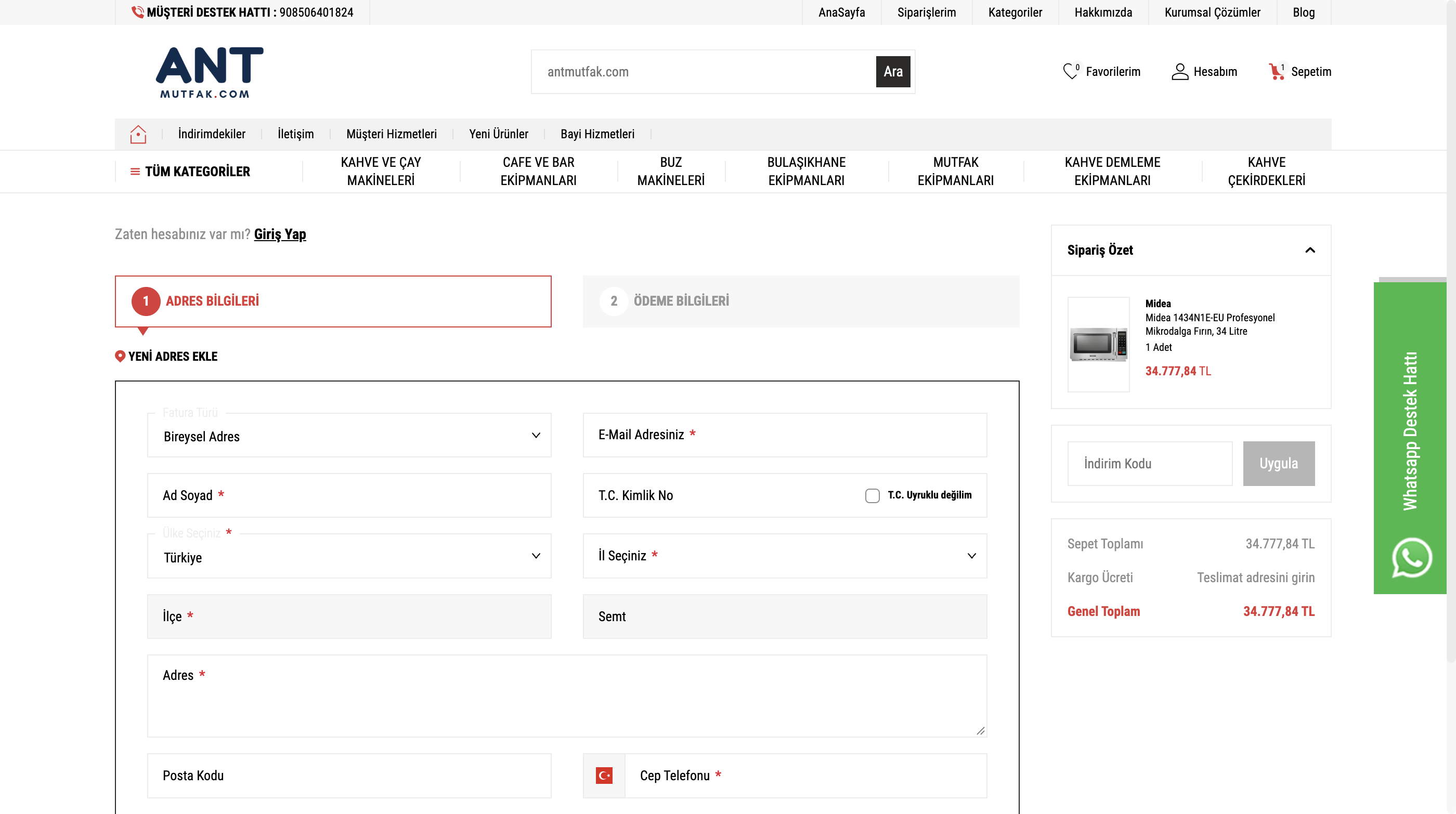Open the İl Seçiniz province dropdown
The width and height of the screenshot is (1456, 814).
[785, 556]
